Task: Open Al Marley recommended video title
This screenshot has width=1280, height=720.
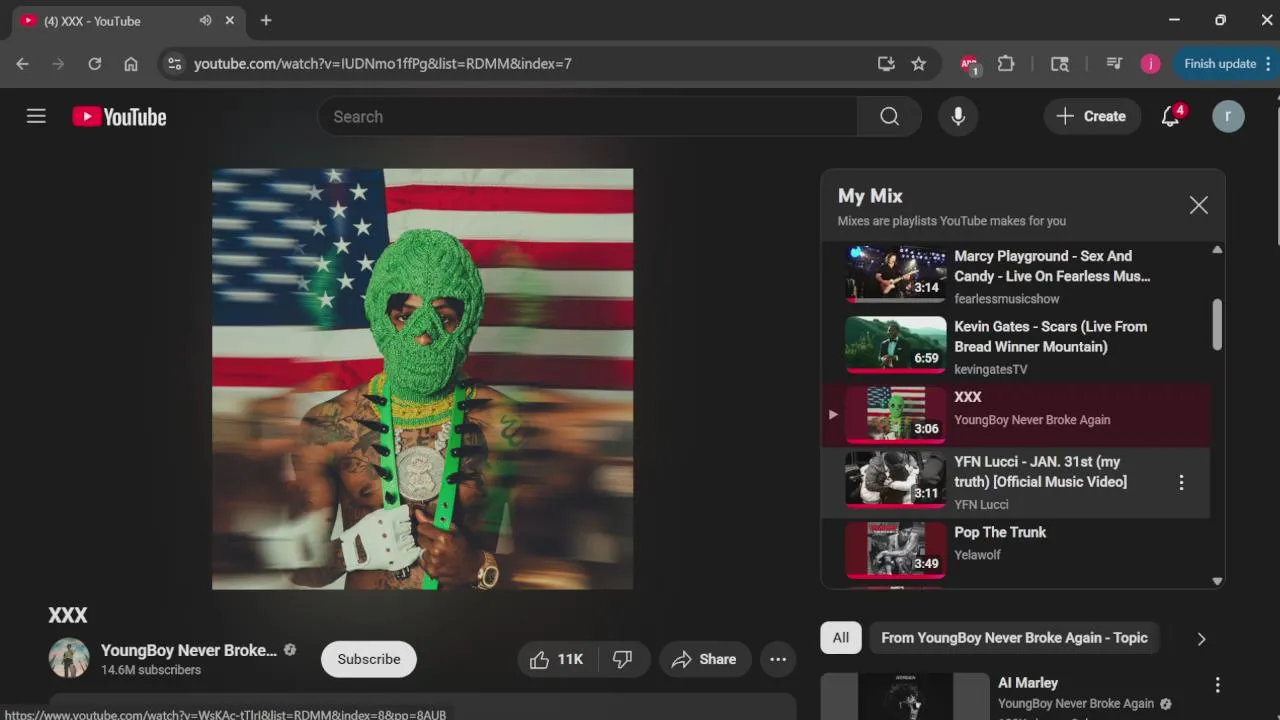Action: click(x=1027, y=683)
